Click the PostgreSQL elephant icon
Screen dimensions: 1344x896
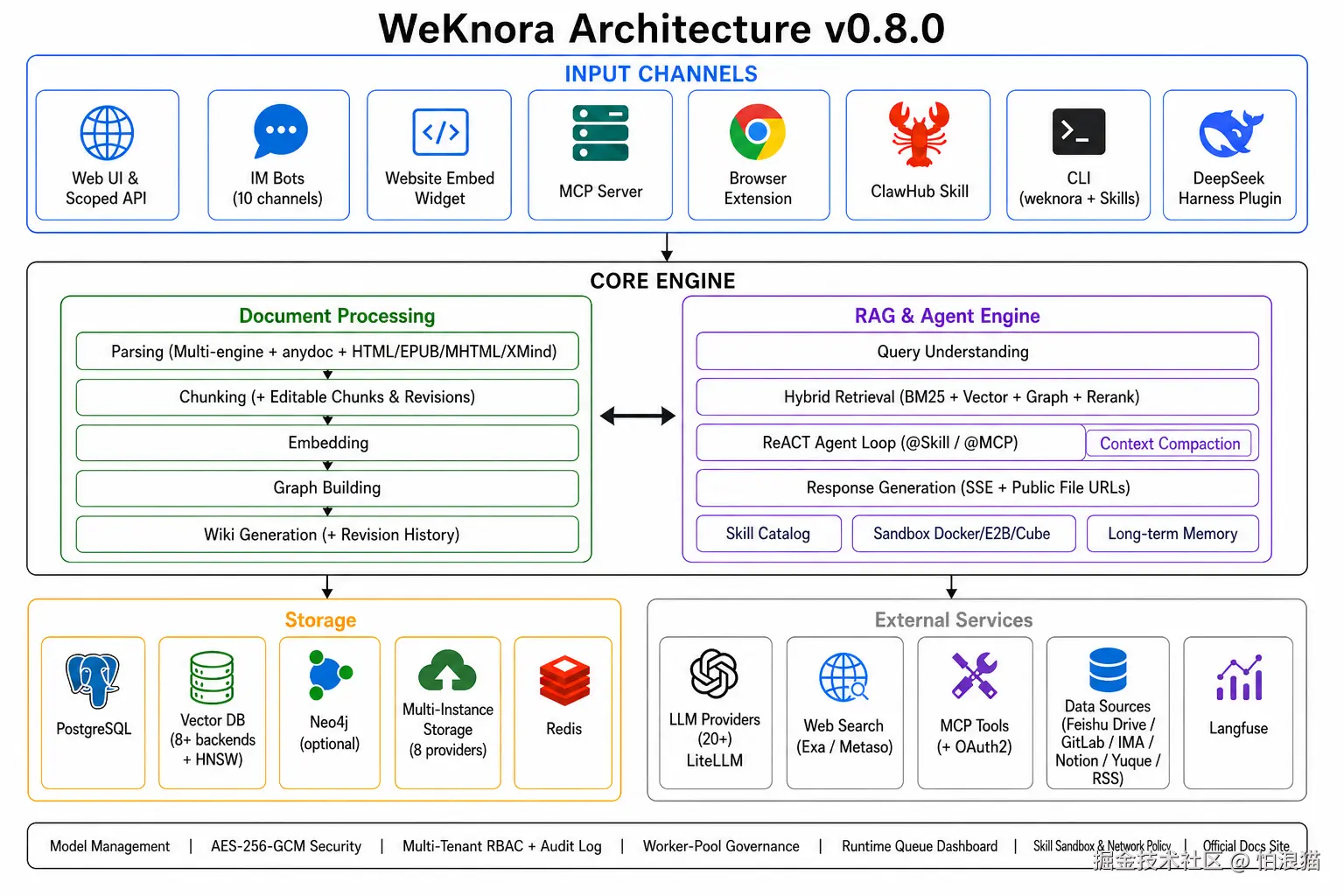point(93,680)
